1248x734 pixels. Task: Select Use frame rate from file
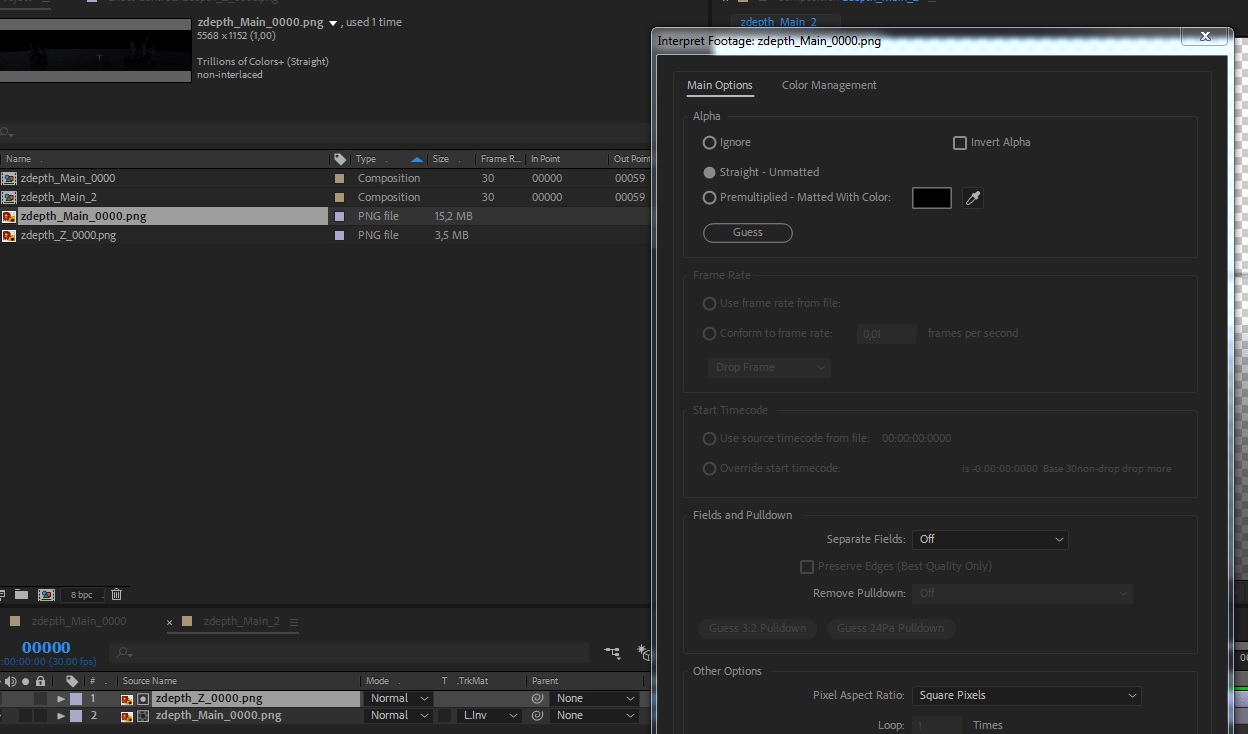(x=709, y=303)
